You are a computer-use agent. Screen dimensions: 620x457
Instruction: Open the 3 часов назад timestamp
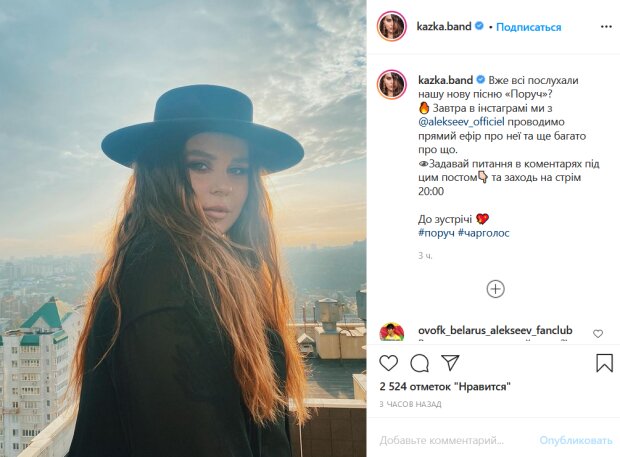point(409,403)
